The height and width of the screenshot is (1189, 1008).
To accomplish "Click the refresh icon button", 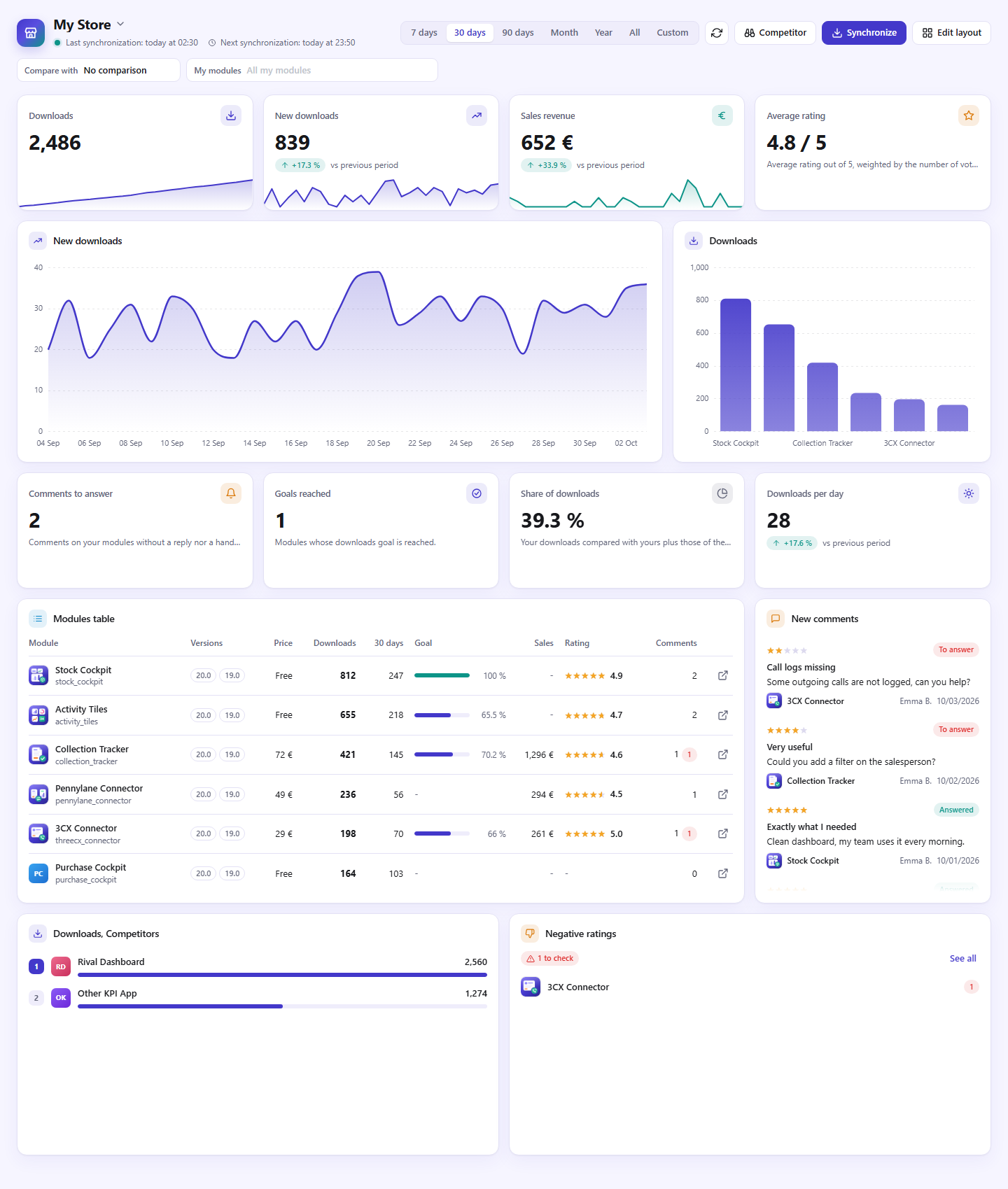I will coord(717,33).
